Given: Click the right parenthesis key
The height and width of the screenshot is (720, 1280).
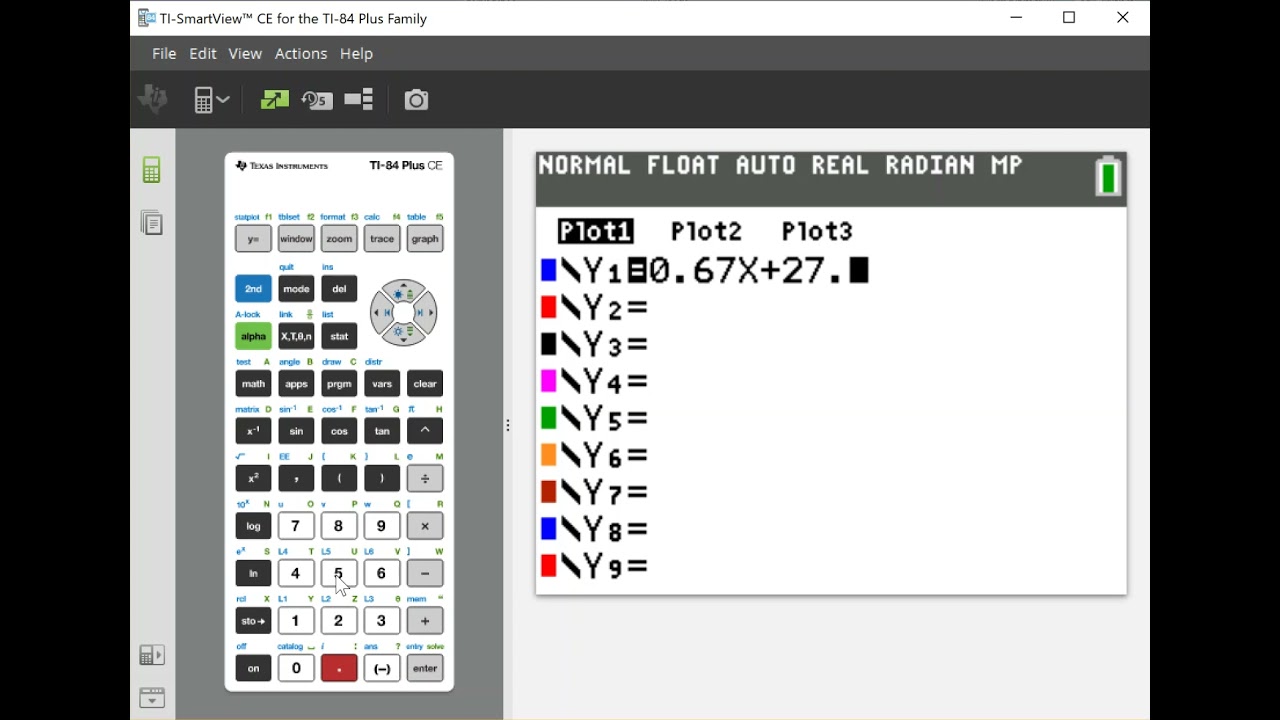Looking at the screenshot, I should [x=382, y=479].
